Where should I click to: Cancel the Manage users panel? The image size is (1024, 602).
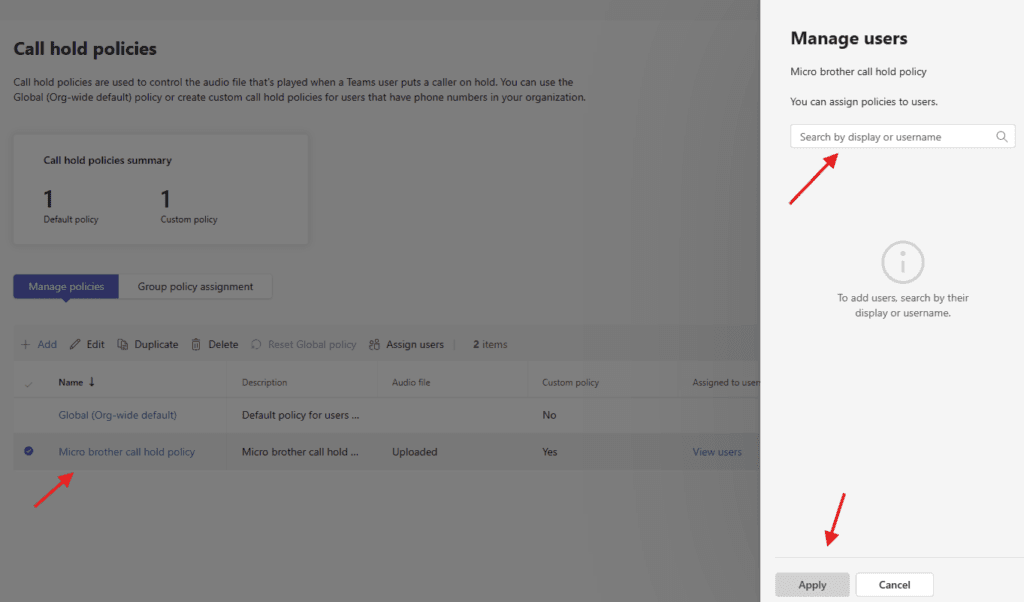coord(894,585)
